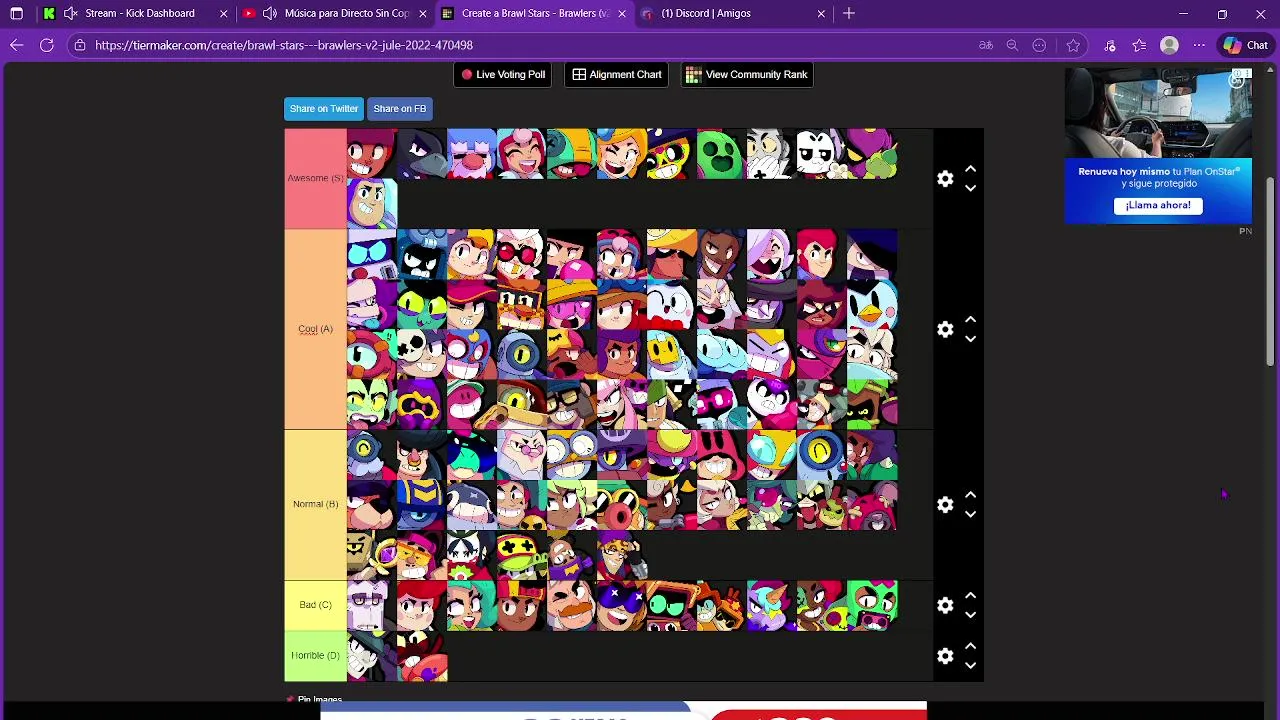Select the penguin brawler in Cool tier

872,304
